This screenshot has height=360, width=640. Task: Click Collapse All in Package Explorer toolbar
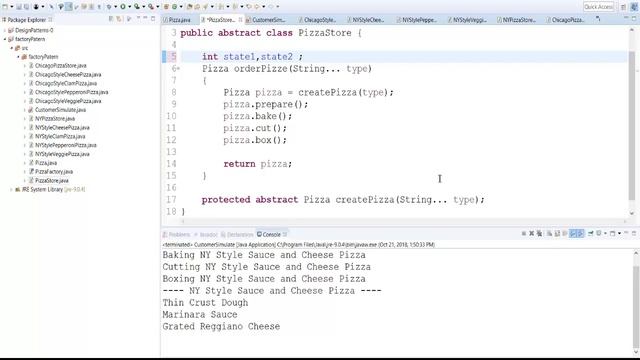111,19
